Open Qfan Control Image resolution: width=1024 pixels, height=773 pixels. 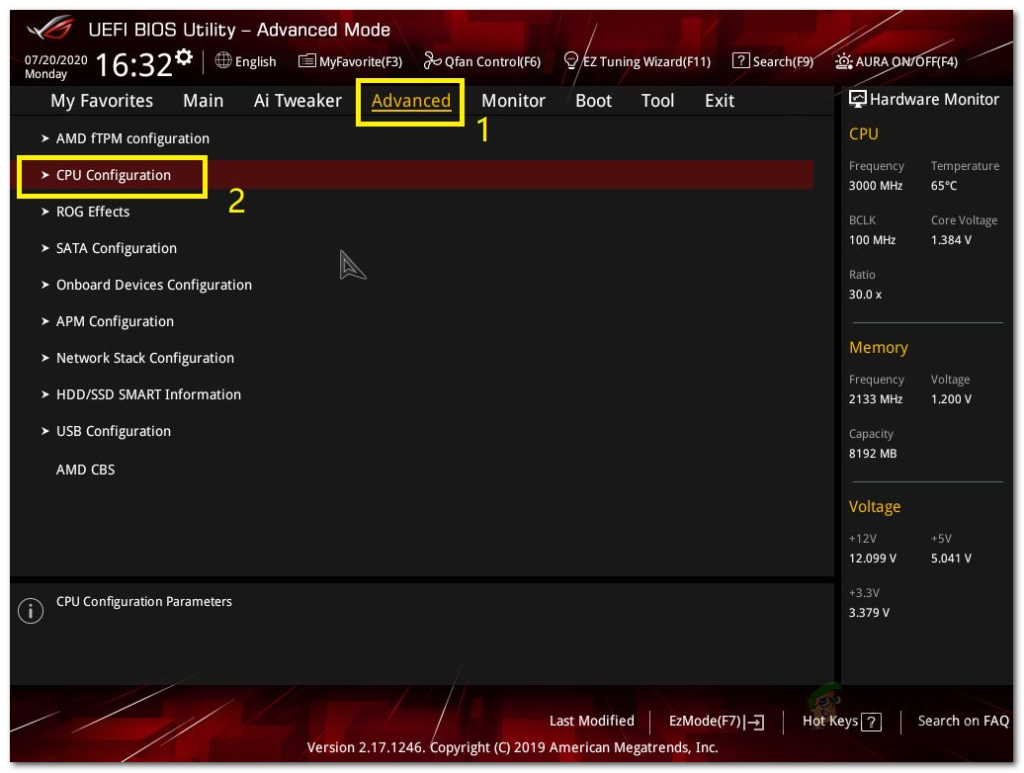tap(482, 61)
